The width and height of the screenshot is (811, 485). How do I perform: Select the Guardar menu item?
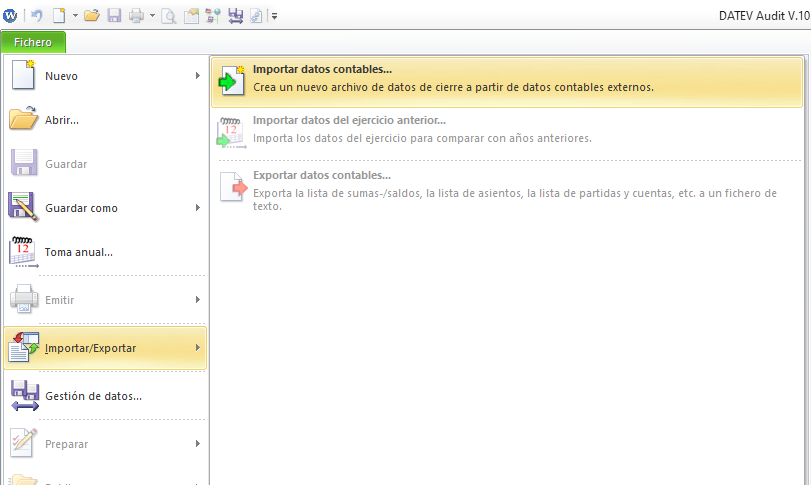point(106,164)
